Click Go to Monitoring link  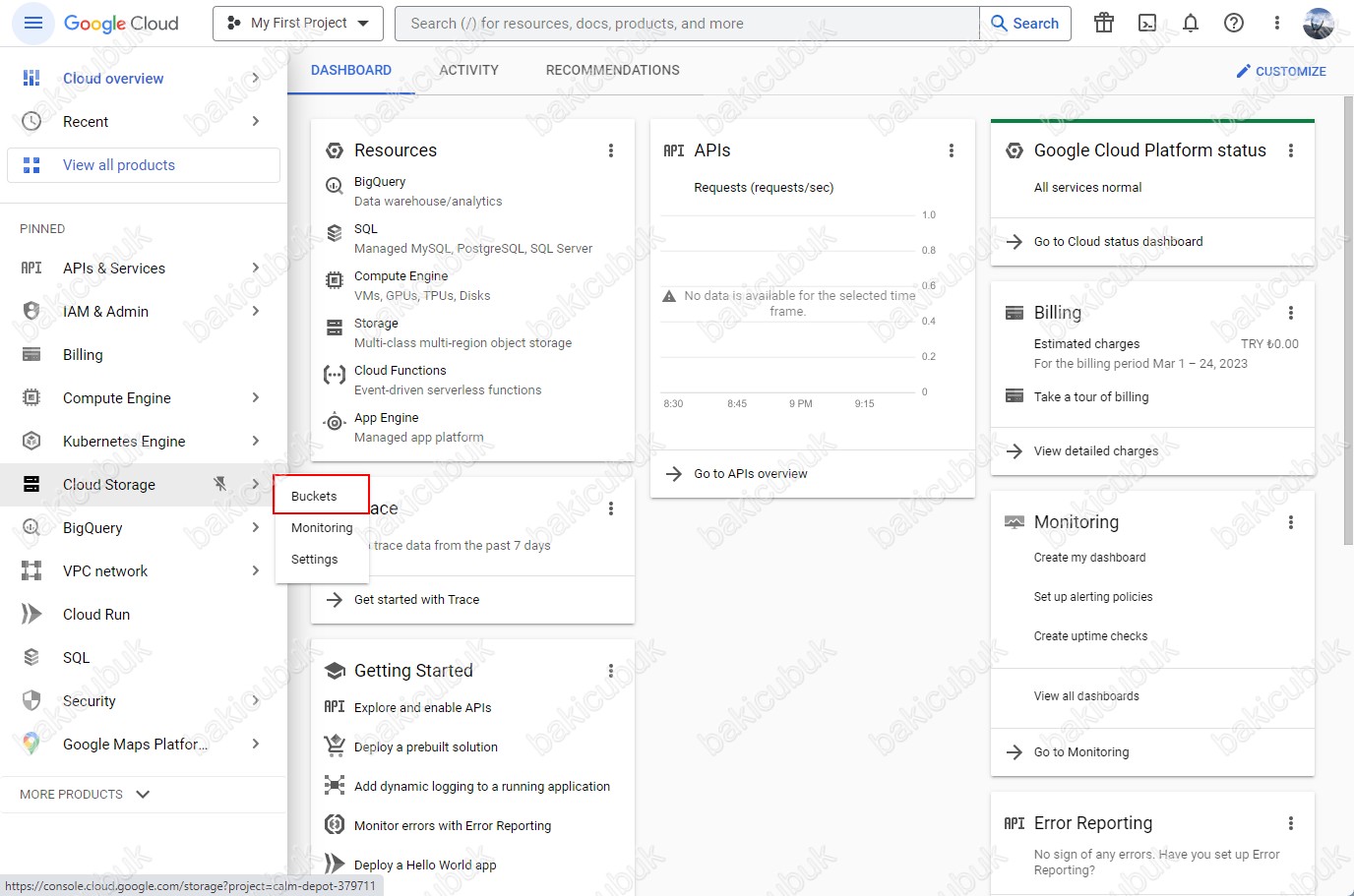(1081, 752)
